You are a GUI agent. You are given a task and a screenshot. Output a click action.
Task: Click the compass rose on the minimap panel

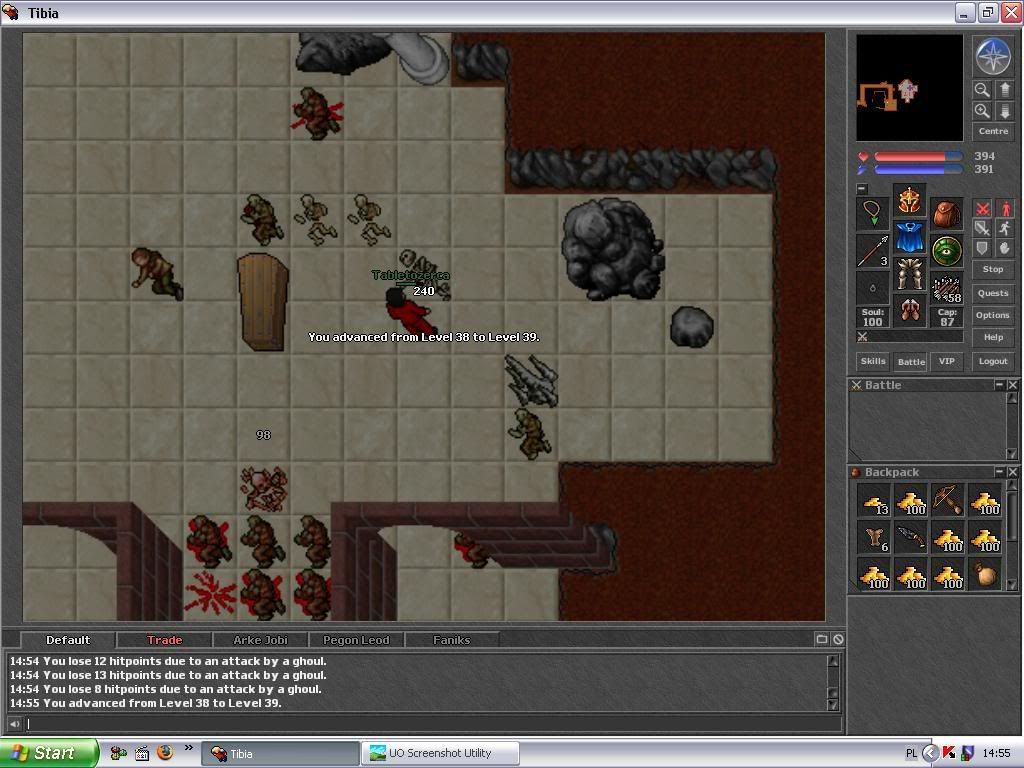pos(993,56)
